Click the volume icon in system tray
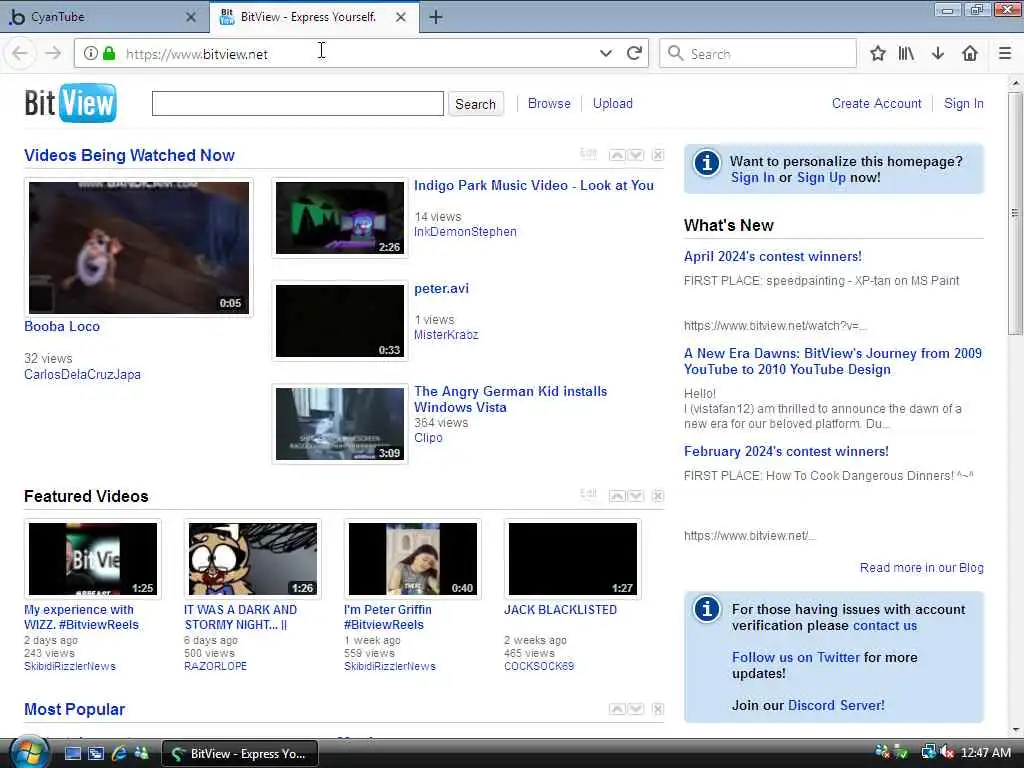The width and height of the screenshot is (1024, 768). [x=947, y=753]
